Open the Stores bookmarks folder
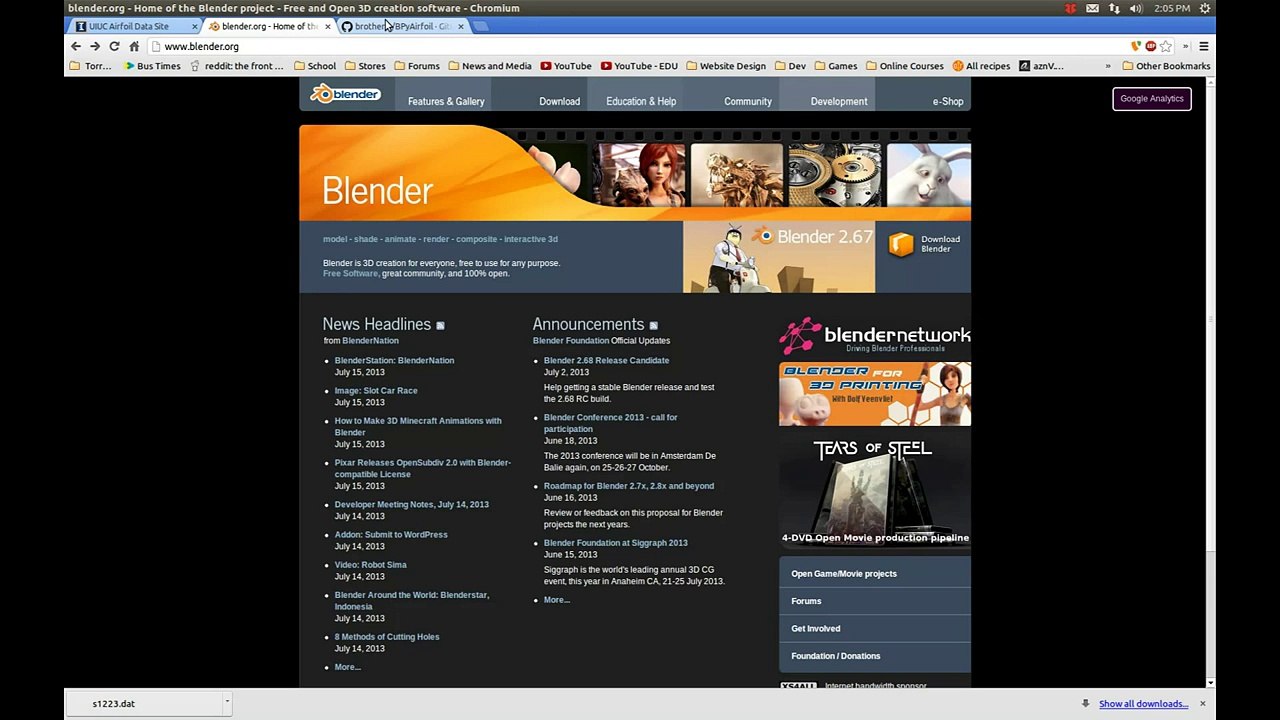Image resolution: width=1280 pixels, height=720 pixels. point(365,66)
